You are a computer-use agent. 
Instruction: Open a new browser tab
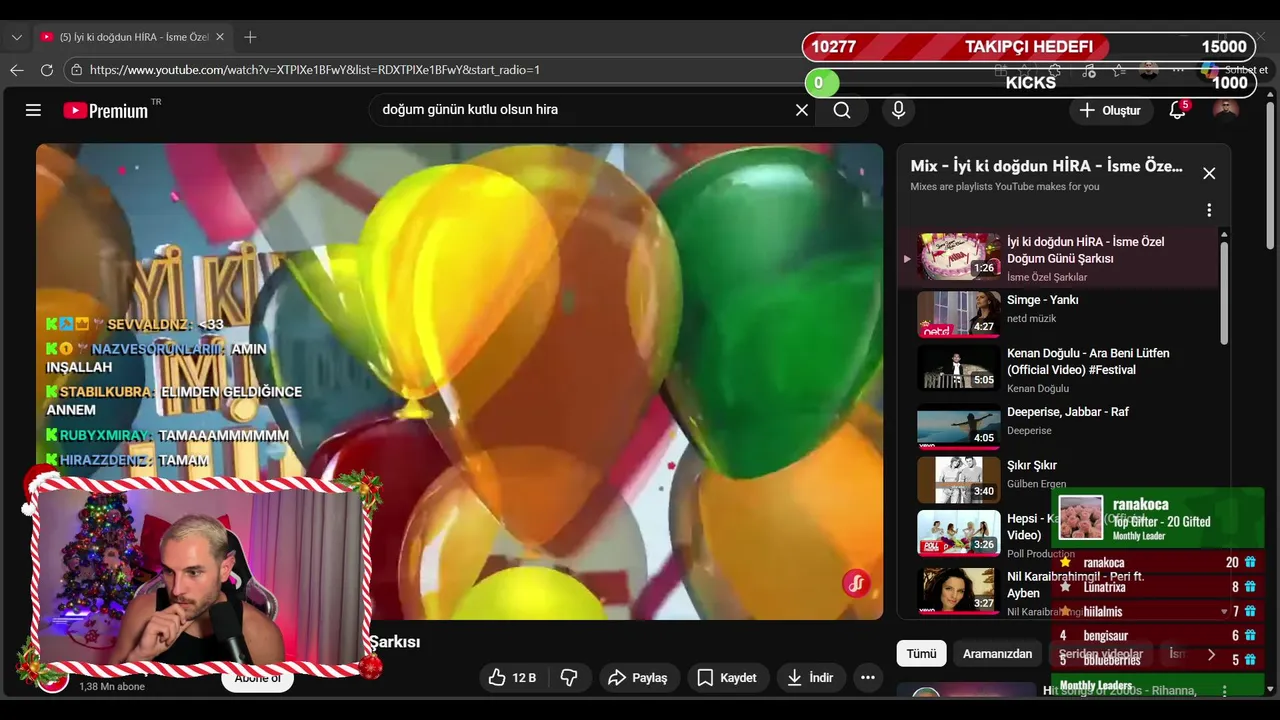(x=250, y=37)
